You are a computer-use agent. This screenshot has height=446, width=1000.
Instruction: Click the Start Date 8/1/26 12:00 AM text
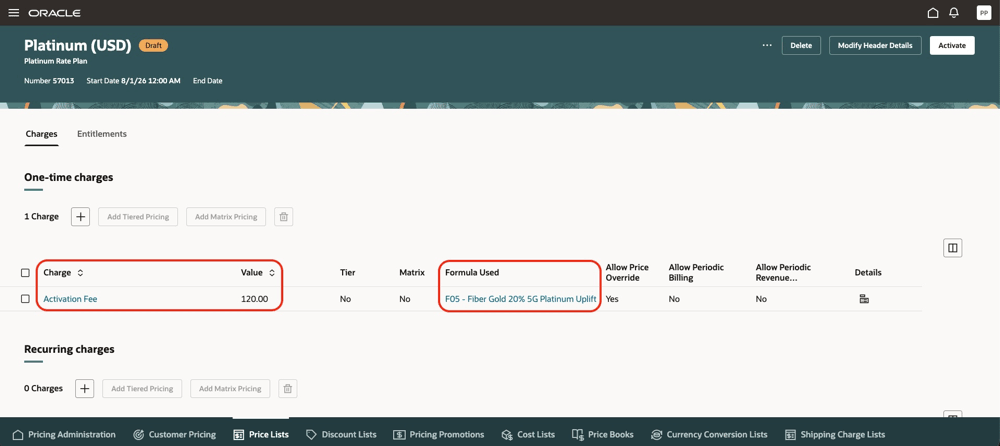coord(133,81)
